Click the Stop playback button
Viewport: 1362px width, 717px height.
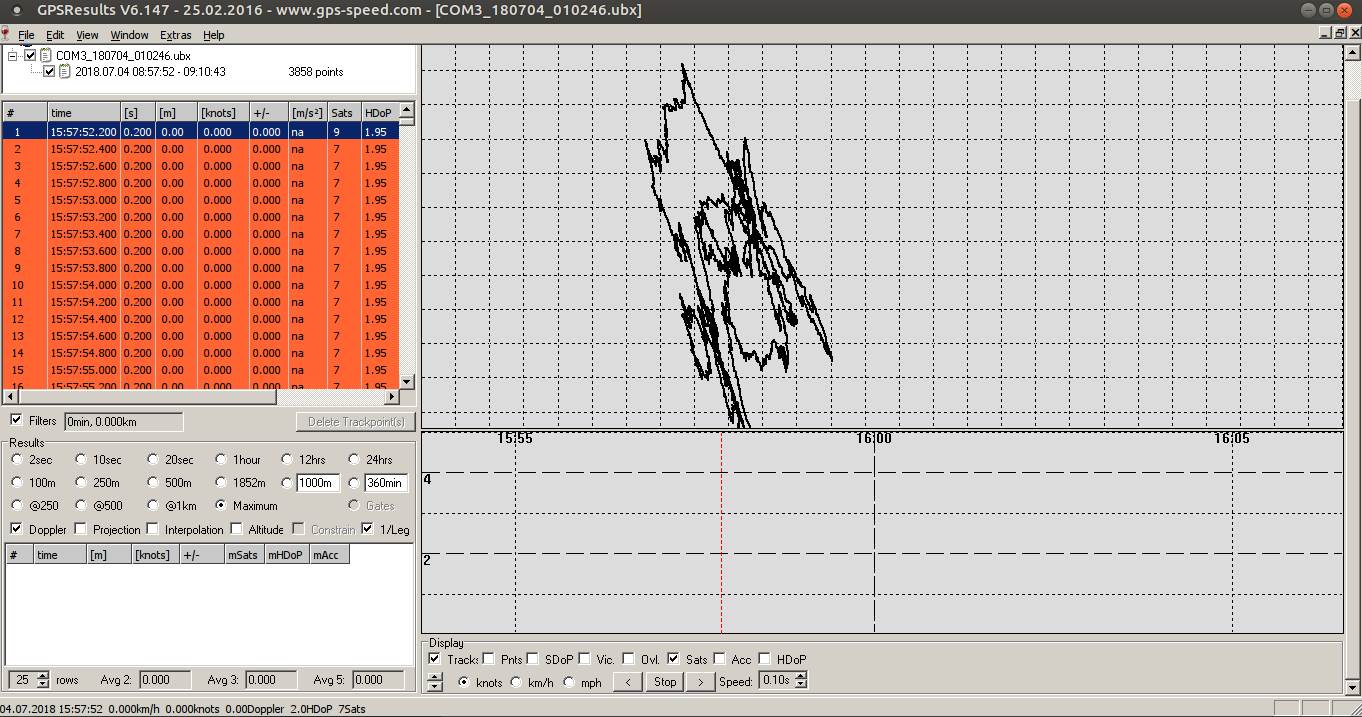pos(665,682)
